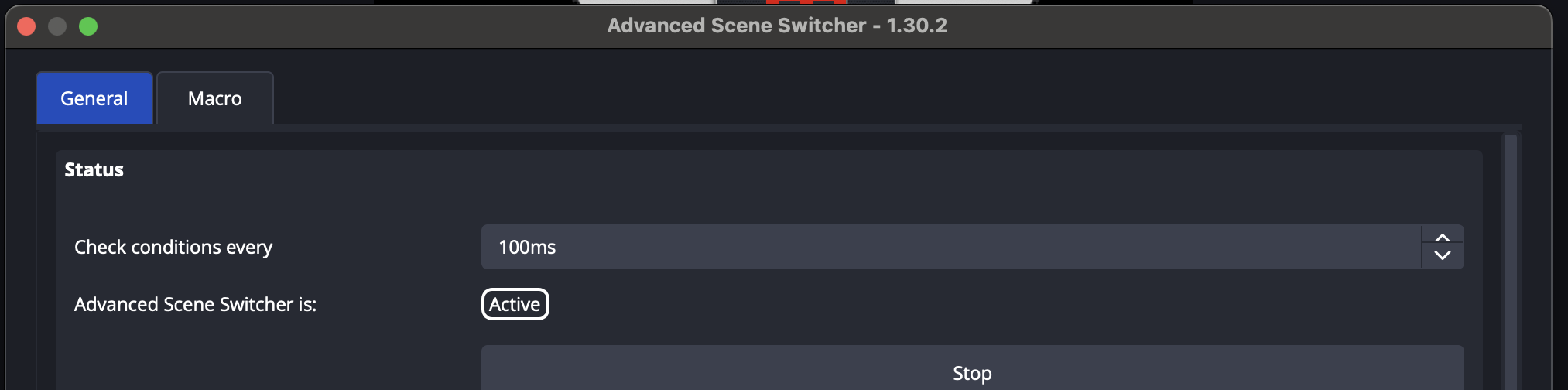Close the window with the red button
The height and width of the screenshot is (390, 1568).
click(26, 26)
